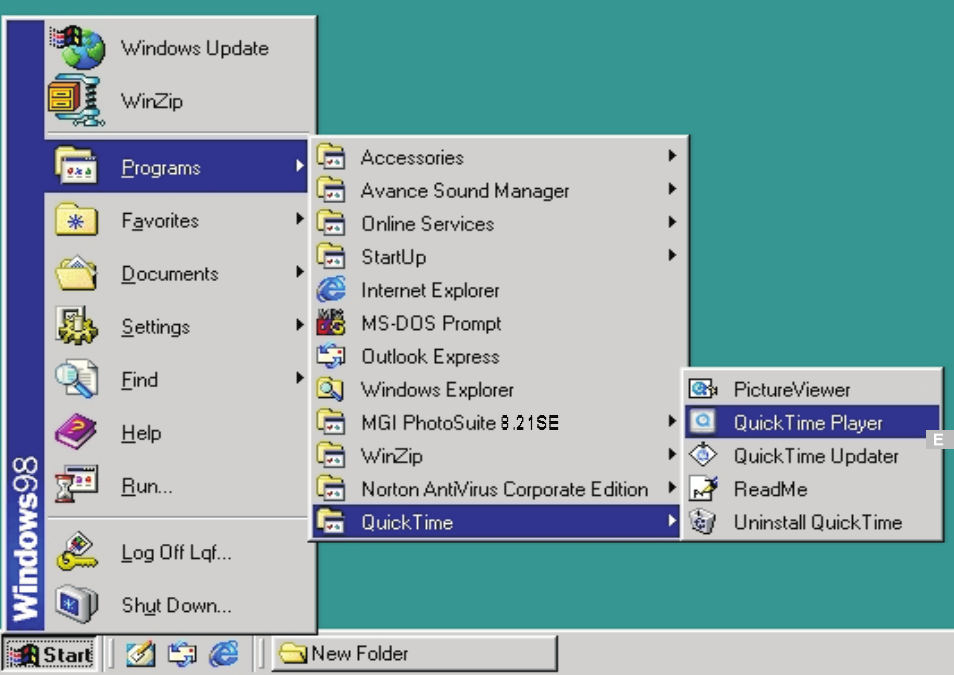Choose Help from the Start menu
The image size is (954, 675).
(176, 432)
